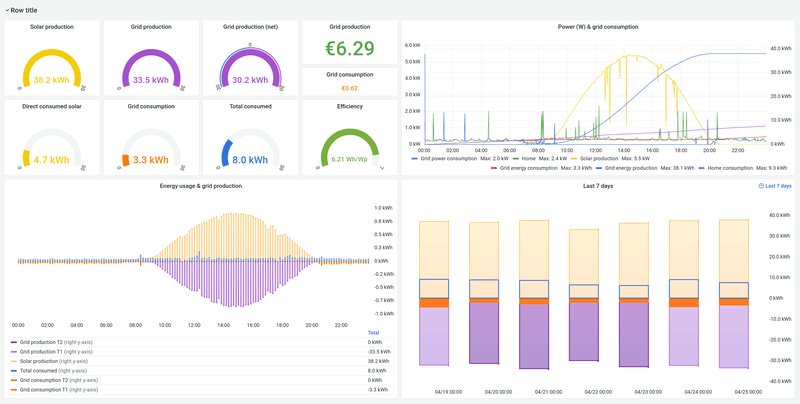
Task: Toggle Grid energy production series in legend
Action: click(631, 167)
